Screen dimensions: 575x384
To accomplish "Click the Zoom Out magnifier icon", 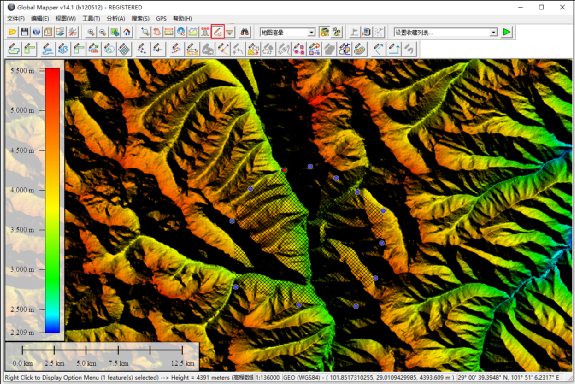I will (x=102, y=32).
